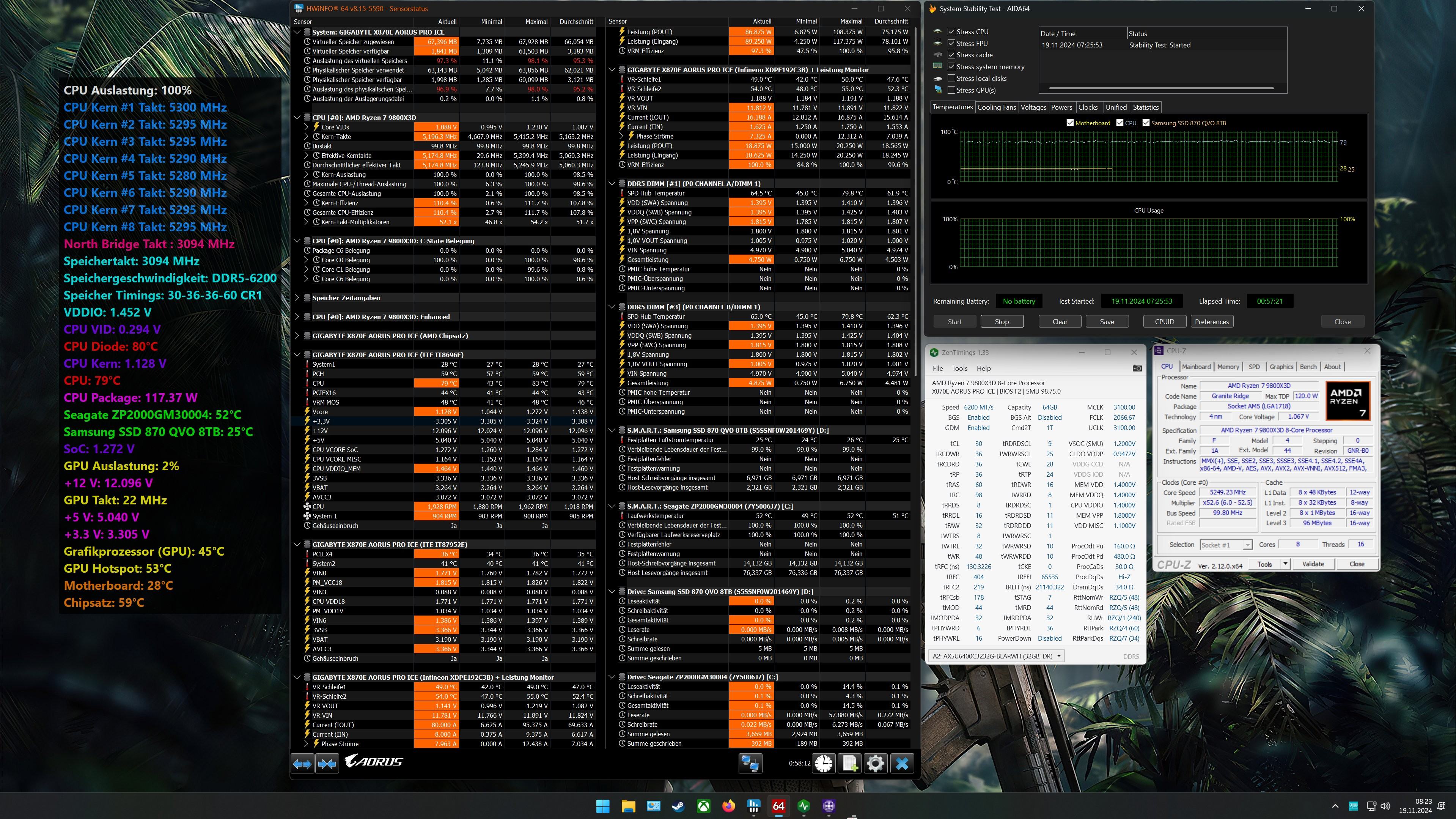The image size is (1456, 819).
Task: Click the taskbar clock showing 08:23
Action: 1415,806
